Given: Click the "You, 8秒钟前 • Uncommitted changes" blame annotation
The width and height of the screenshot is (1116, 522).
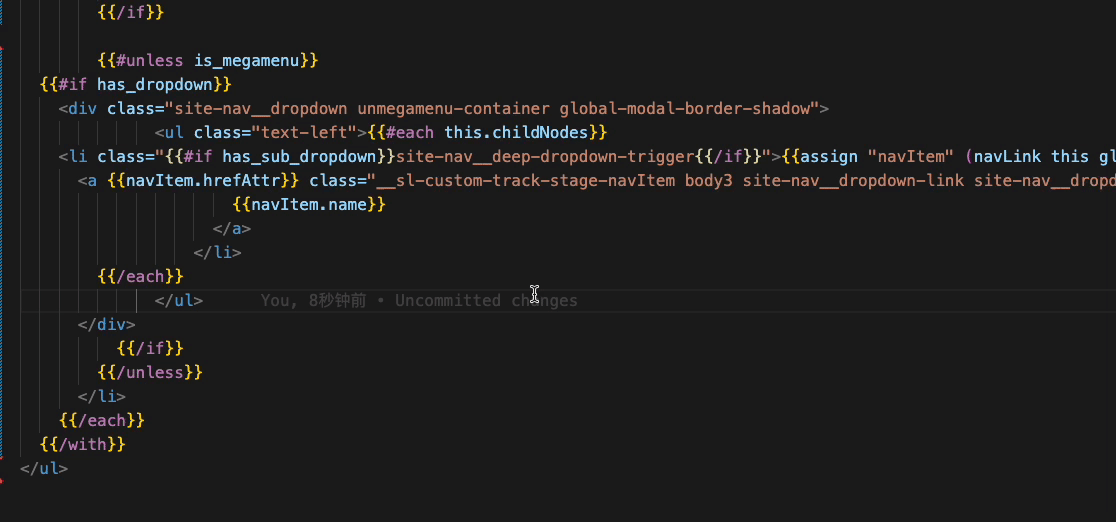Looking at the screenshot, I should coord(419,301).
